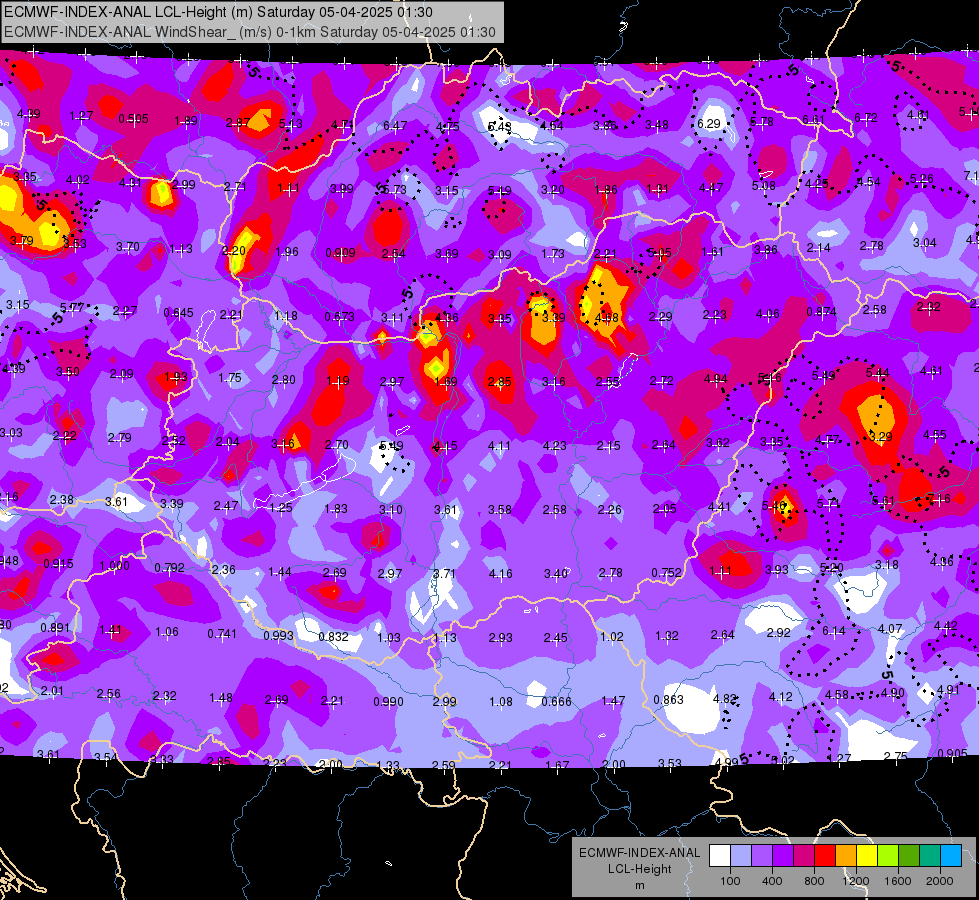Screen dimensions: 979x900
Task: Click the wind shear value '0.741'
Action: [222, 633]
